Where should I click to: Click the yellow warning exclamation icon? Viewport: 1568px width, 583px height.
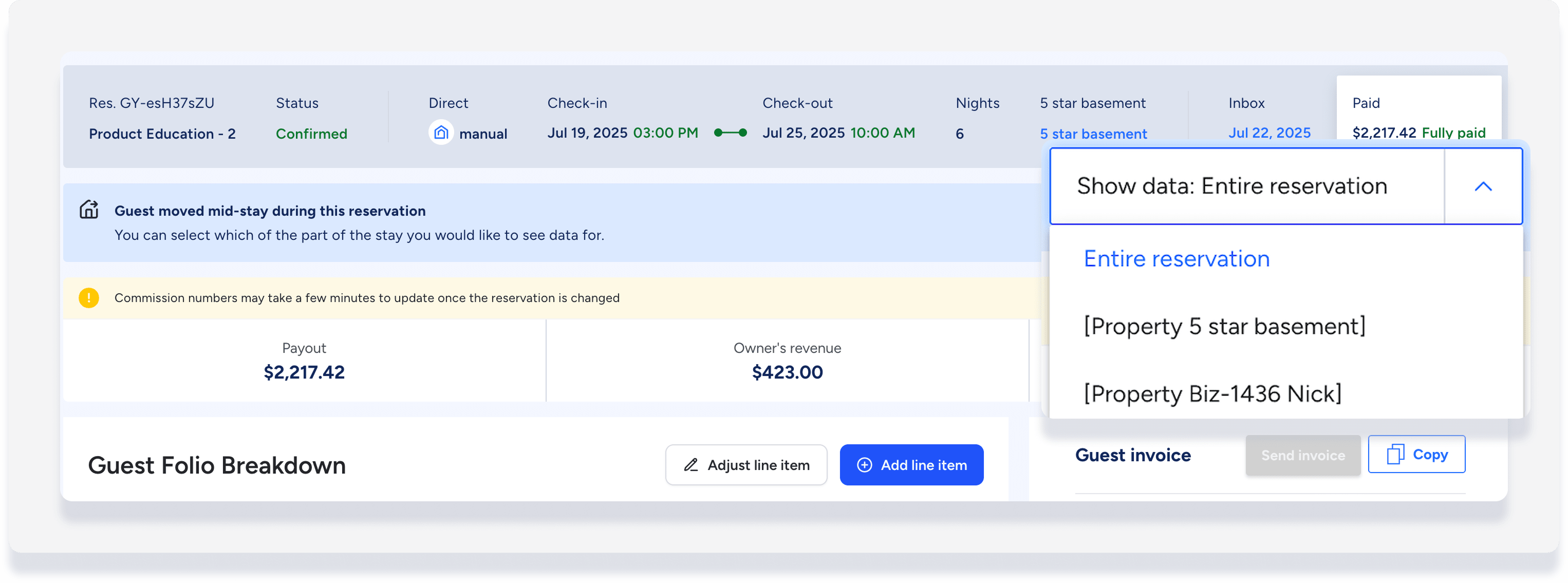89,297
